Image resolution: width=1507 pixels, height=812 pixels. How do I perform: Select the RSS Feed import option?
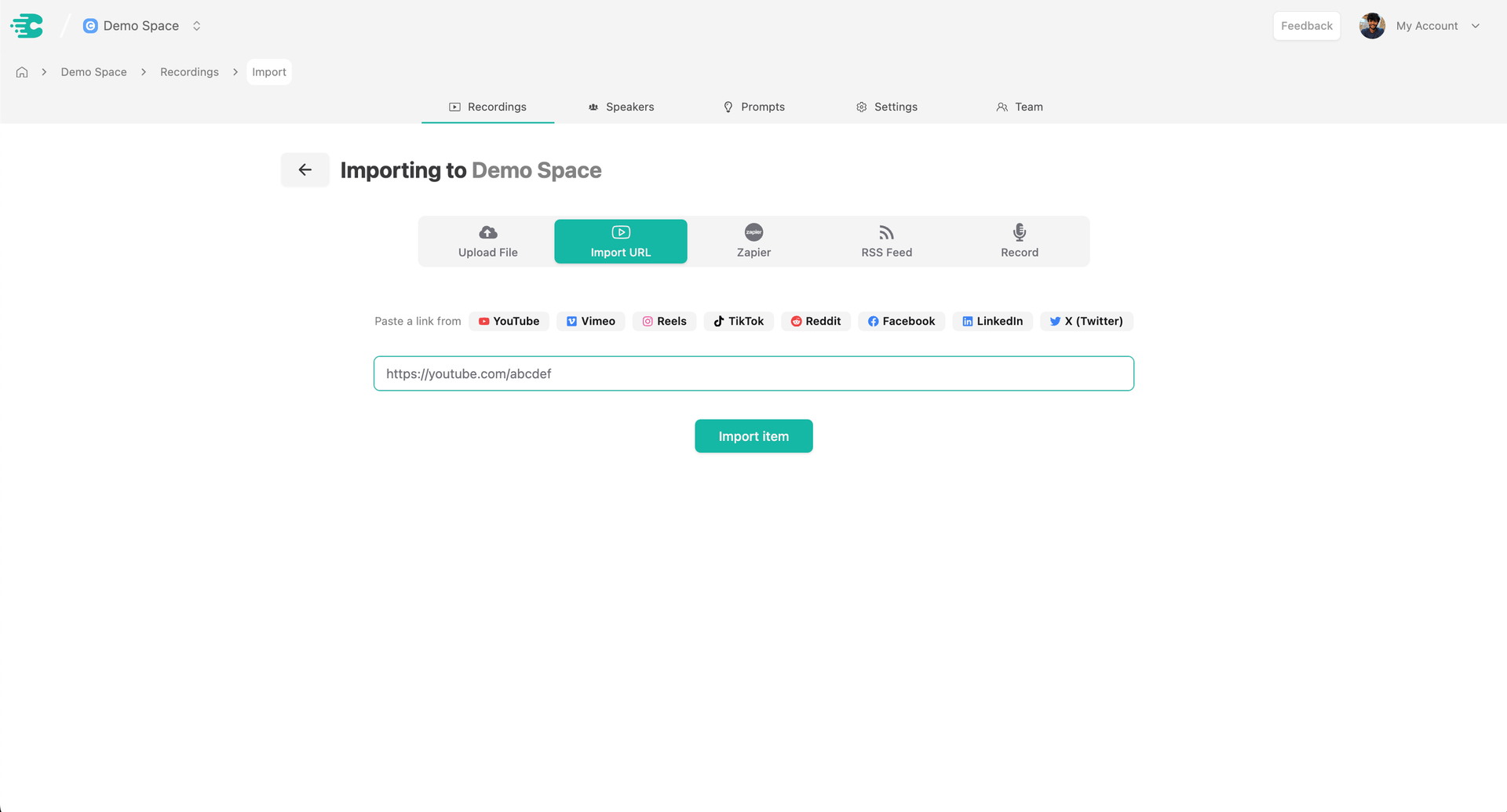point(886,242)
